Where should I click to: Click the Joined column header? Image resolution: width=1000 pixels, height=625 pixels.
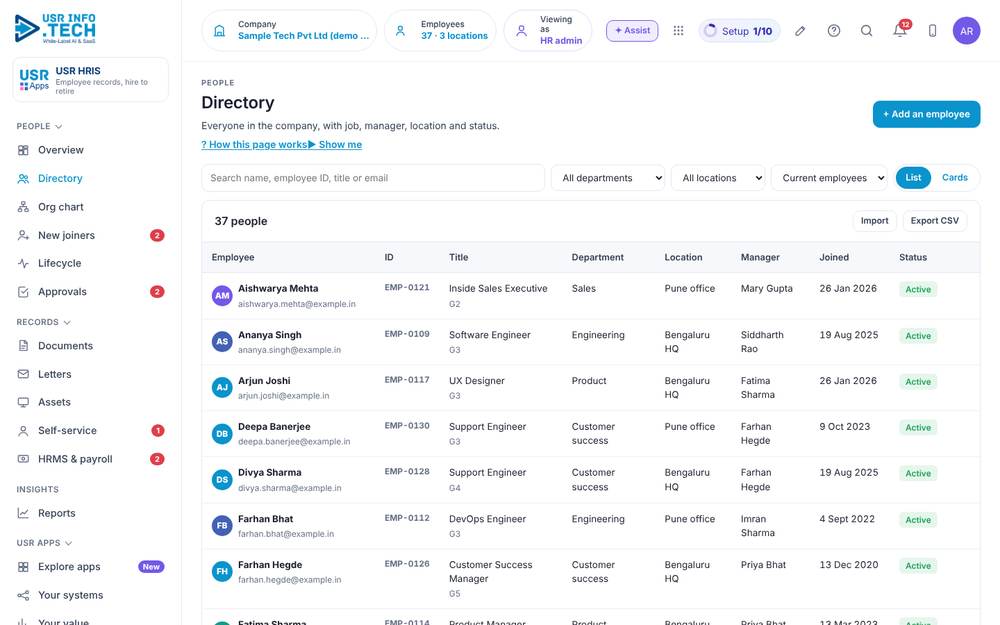pyautogui.click(x=834, y=258)
